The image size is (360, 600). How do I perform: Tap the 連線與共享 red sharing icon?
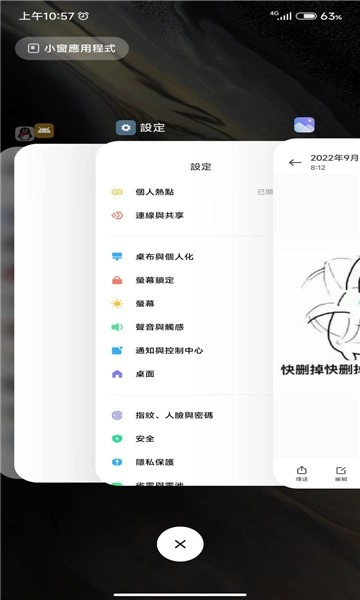pos(117,215)
